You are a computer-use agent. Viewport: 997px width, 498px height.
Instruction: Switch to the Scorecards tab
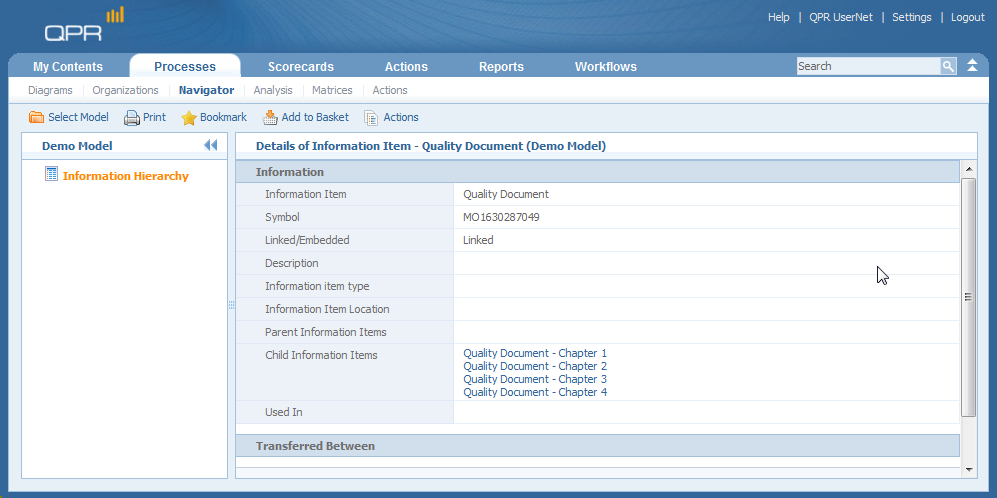300,67
